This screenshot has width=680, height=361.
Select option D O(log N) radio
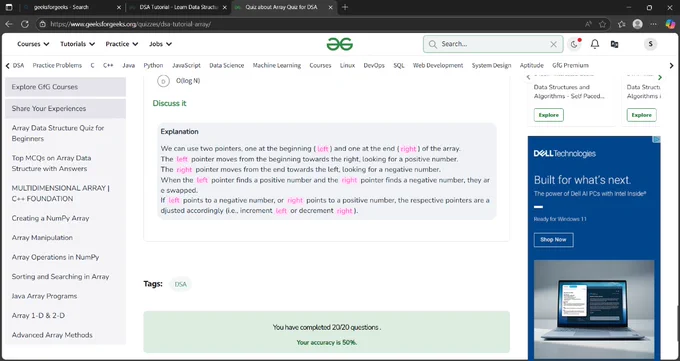[163, 81]
